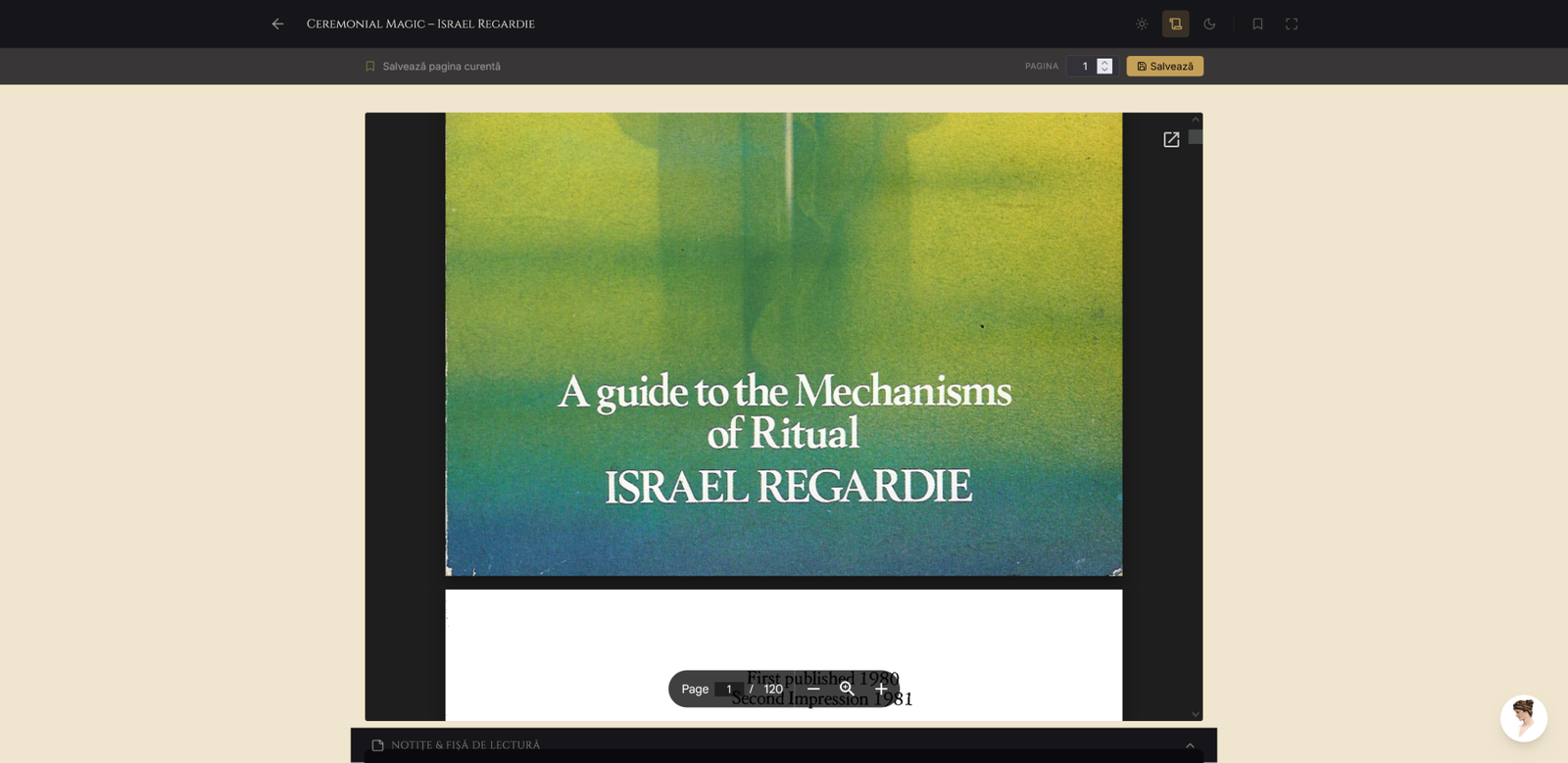Open the assistant avatar chat bubble

(x=1524, y=719)
